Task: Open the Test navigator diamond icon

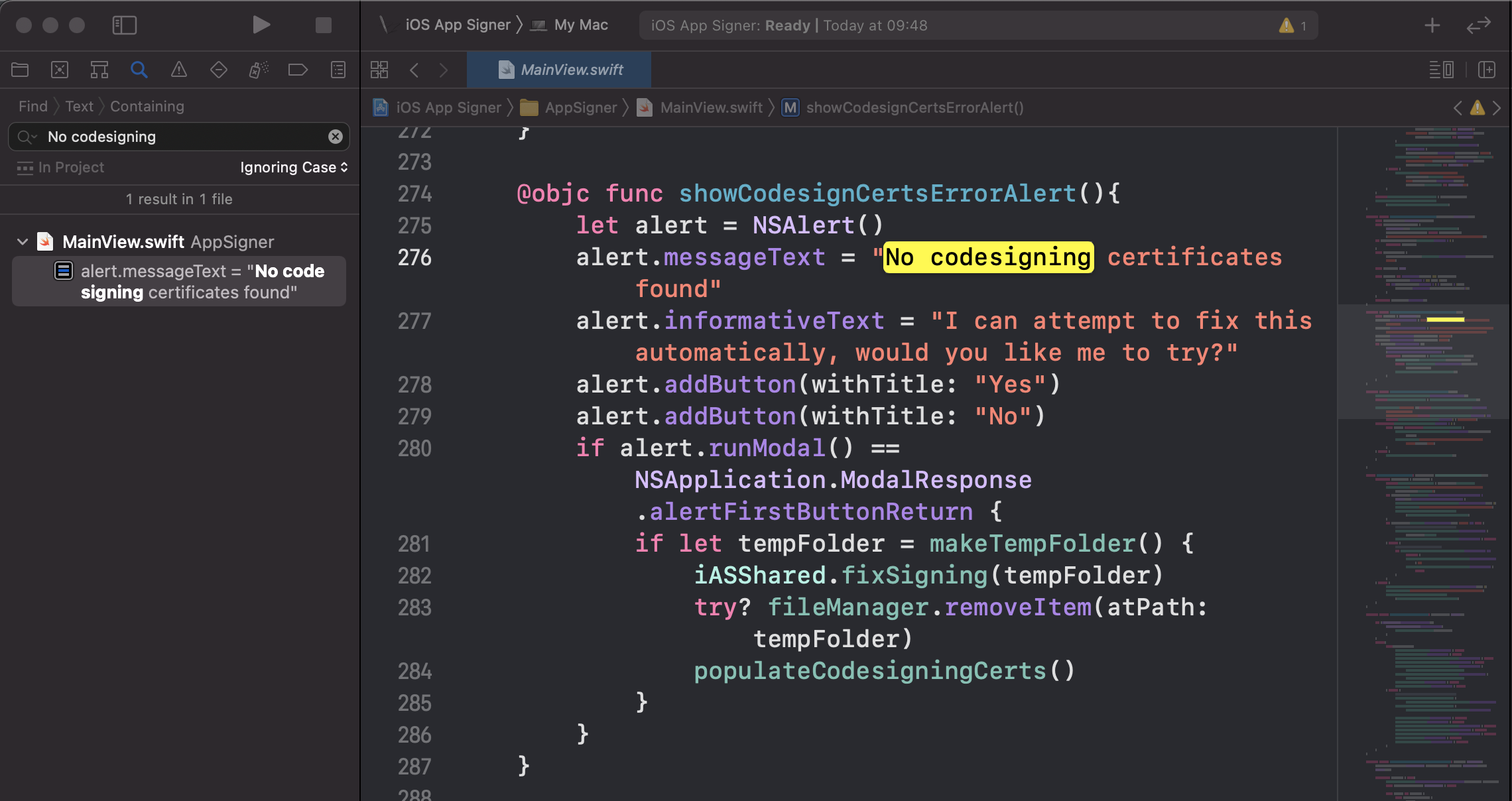Action: click(x=218, y=70)
